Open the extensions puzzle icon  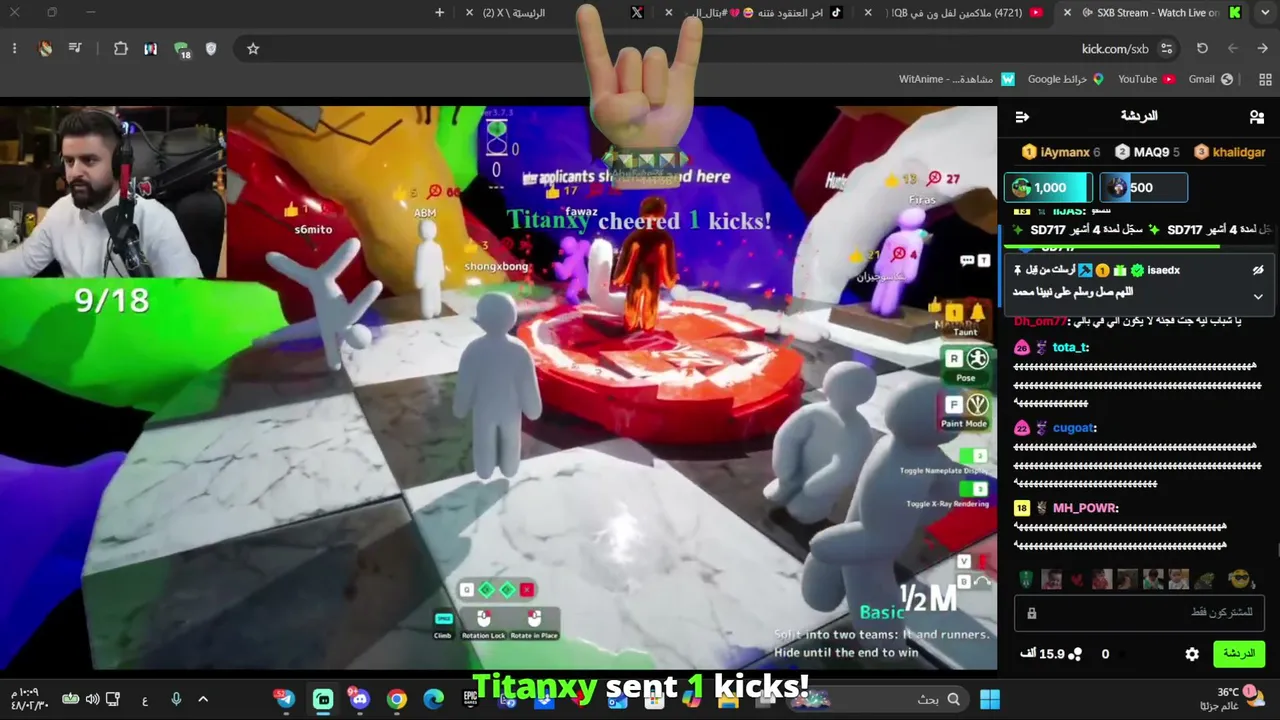coord(121,49)
